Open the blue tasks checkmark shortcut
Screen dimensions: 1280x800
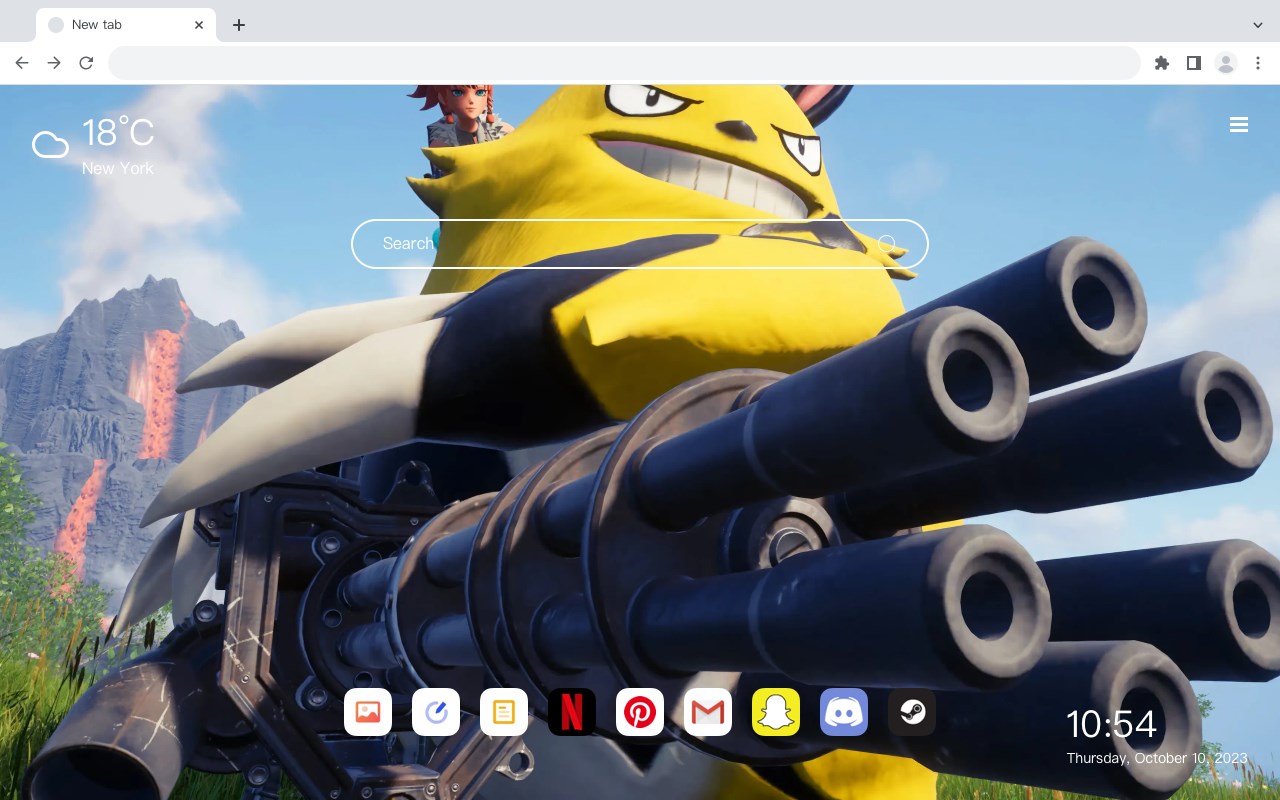tap(436, 712)
